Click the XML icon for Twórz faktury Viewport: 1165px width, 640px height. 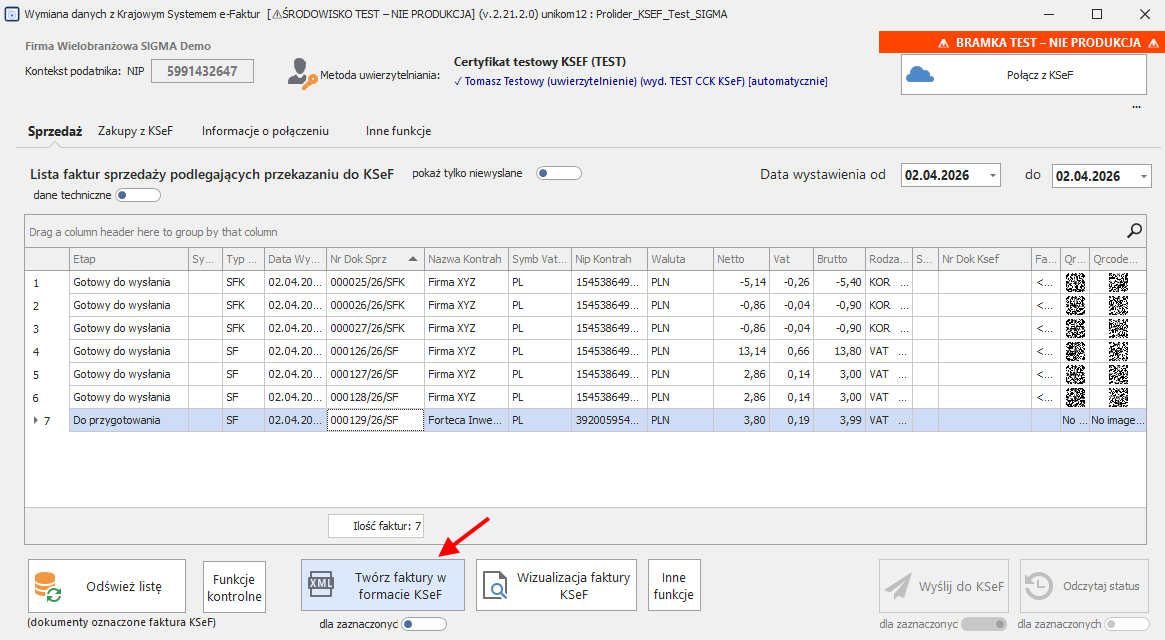point(322,585)
